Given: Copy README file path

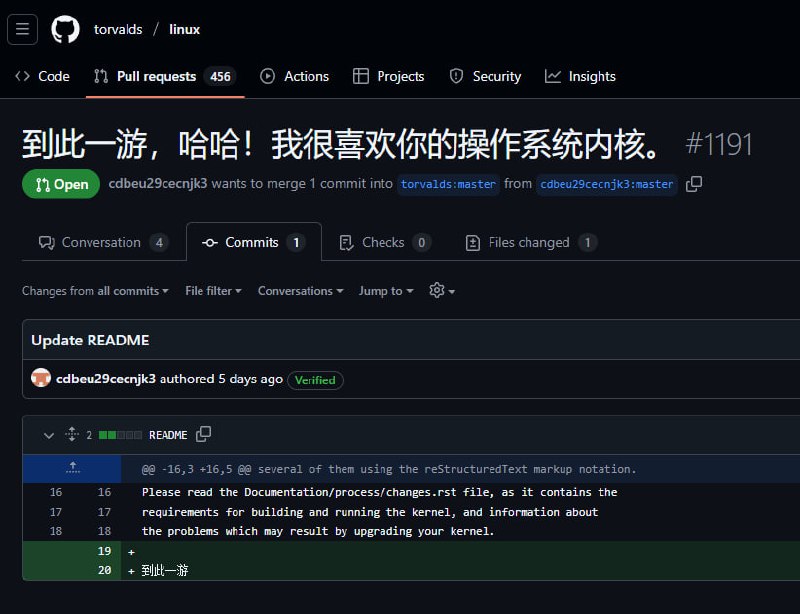Looking at the screenshot, I should [x=204, y=434].
